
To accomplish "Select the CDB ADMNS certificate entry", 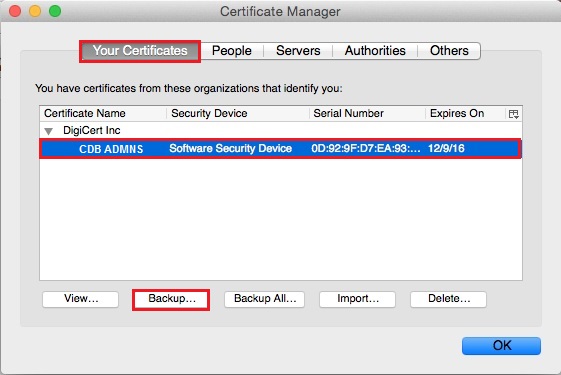I will point(111,149).
